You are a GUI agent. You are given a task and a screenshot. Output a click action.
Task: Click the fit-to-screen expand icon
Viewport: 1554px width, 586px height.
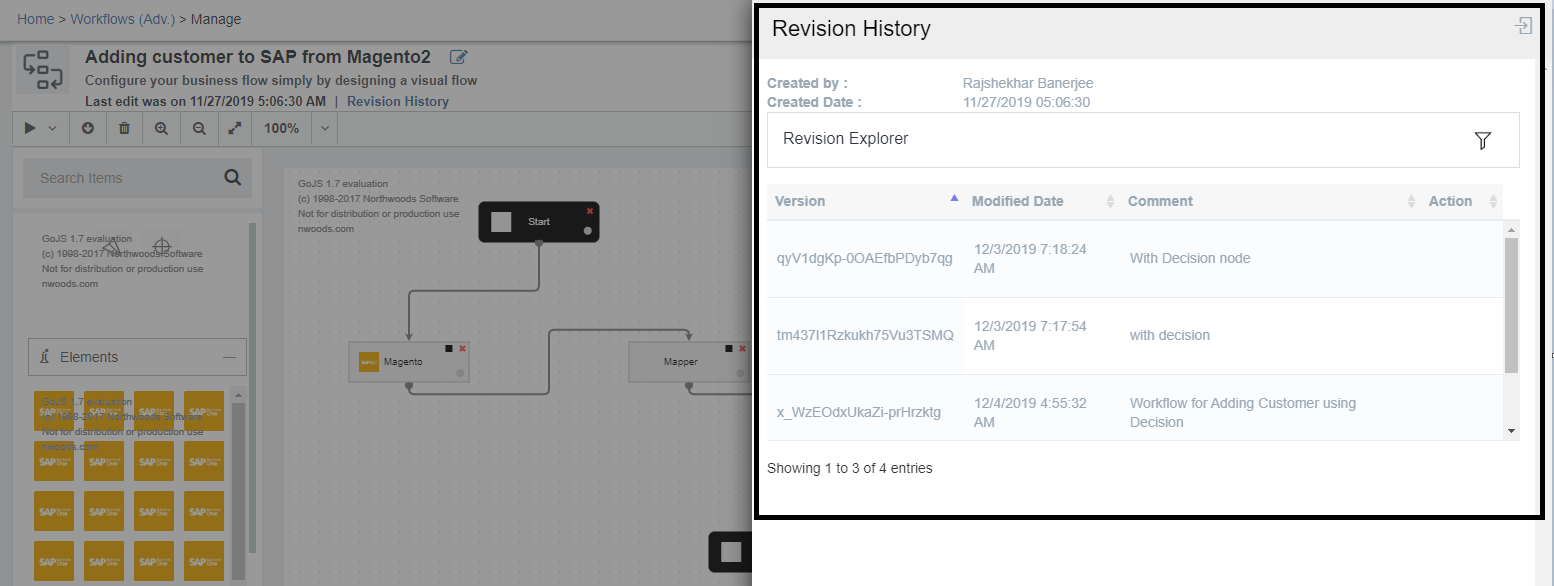pos(234,128)
